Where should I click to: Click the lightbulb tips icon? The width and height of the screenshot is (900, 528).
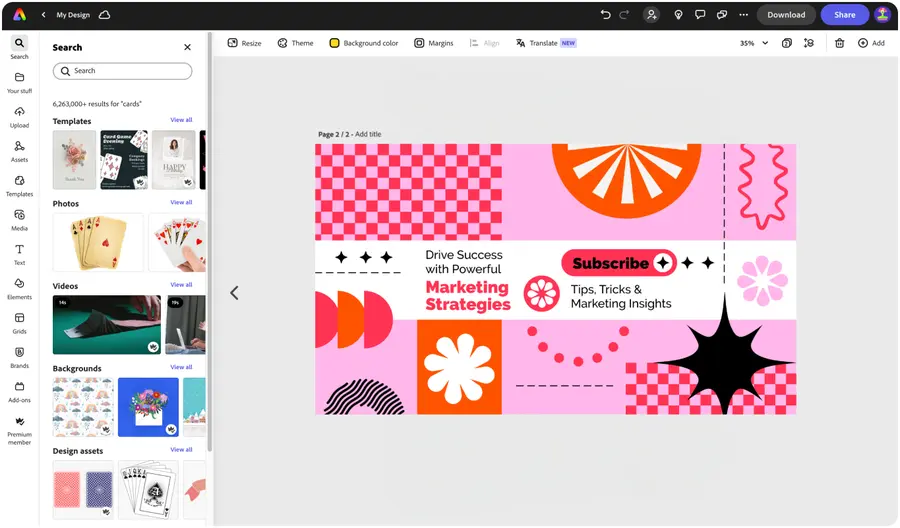coord(678,15)
